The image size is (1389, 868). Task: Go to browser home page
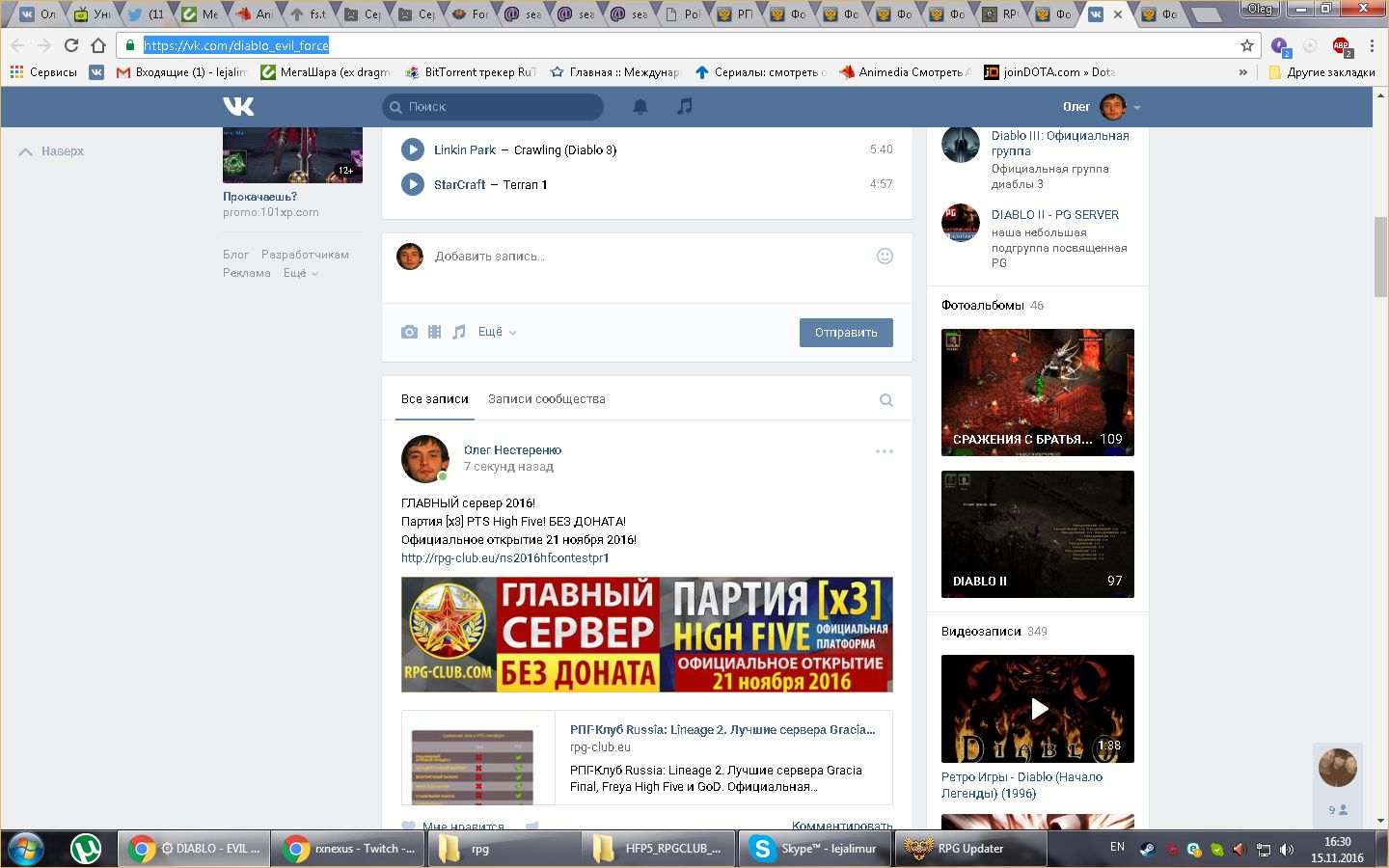pos(98,45)
